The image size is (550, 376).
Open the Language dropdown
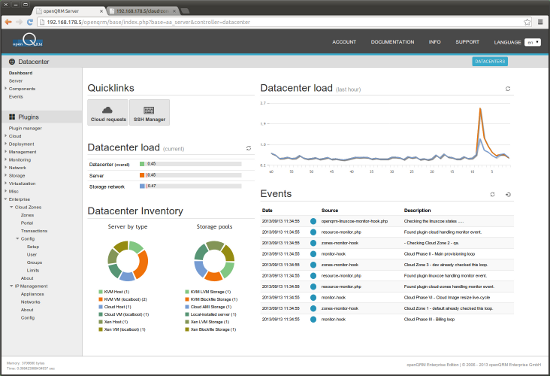[532, 42]
